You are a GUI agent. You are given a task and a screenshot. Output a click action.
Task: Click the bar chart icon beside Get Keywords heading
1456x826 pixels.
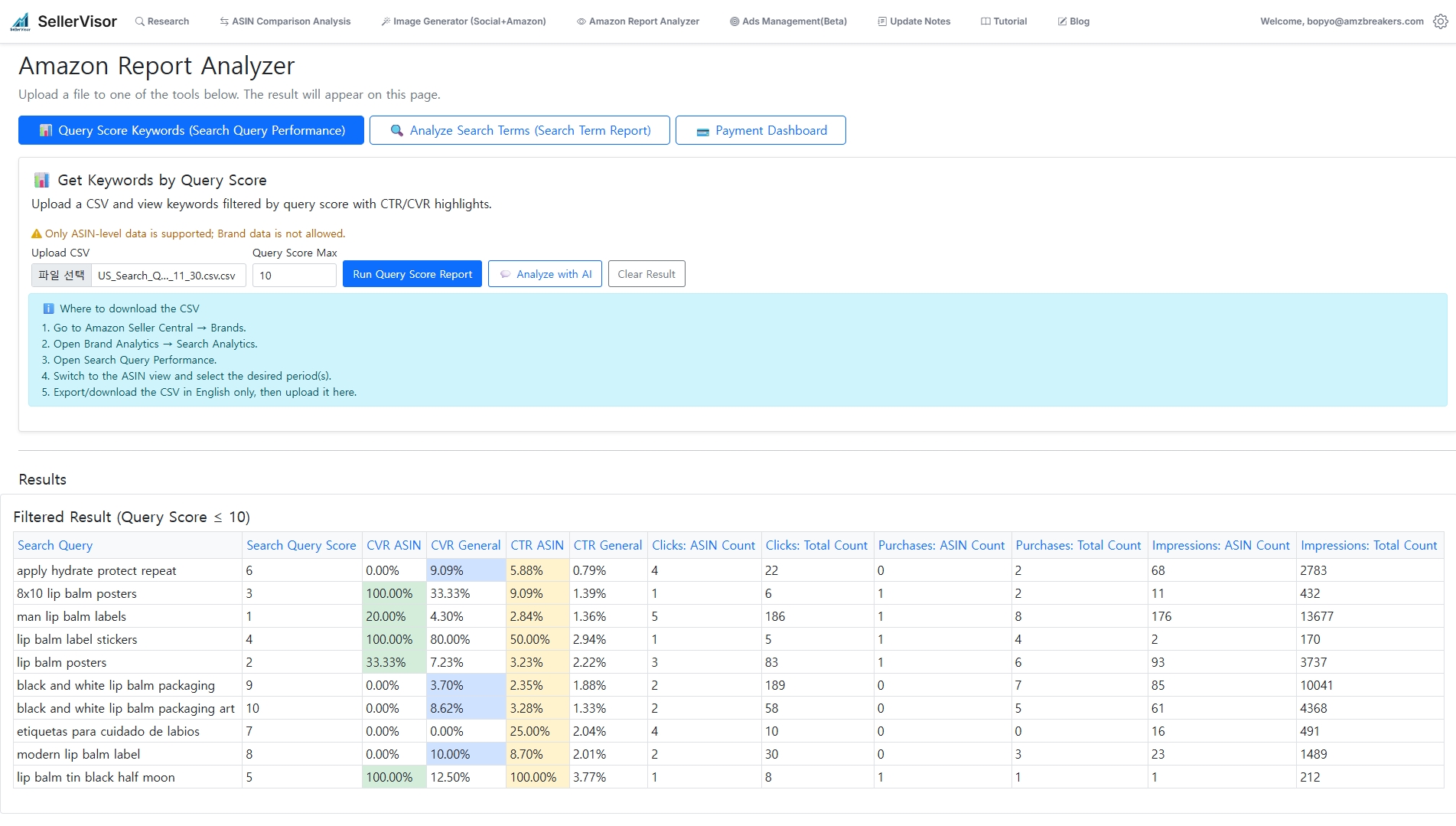tap(42, 180)
